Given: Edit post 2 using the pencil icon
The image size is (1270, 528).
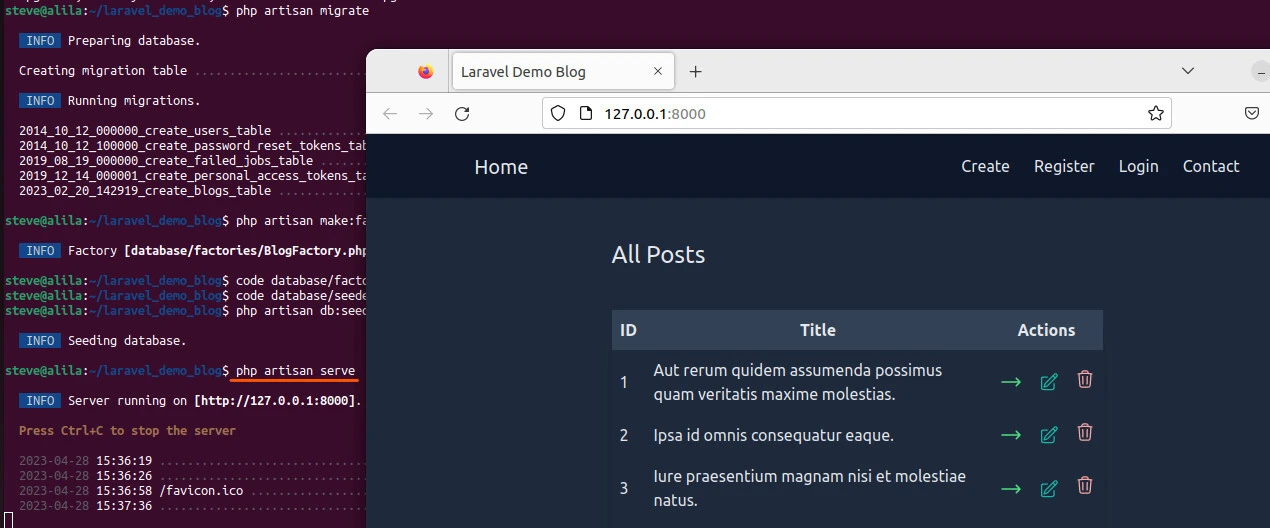Looking at the screenshot, I should click(1049, 435).
